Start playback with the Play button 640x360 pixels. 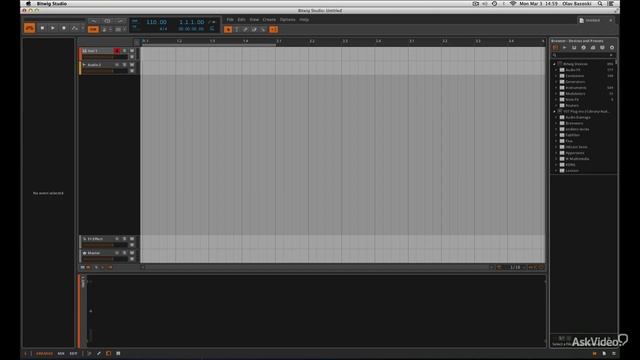[x=53, y=28]
